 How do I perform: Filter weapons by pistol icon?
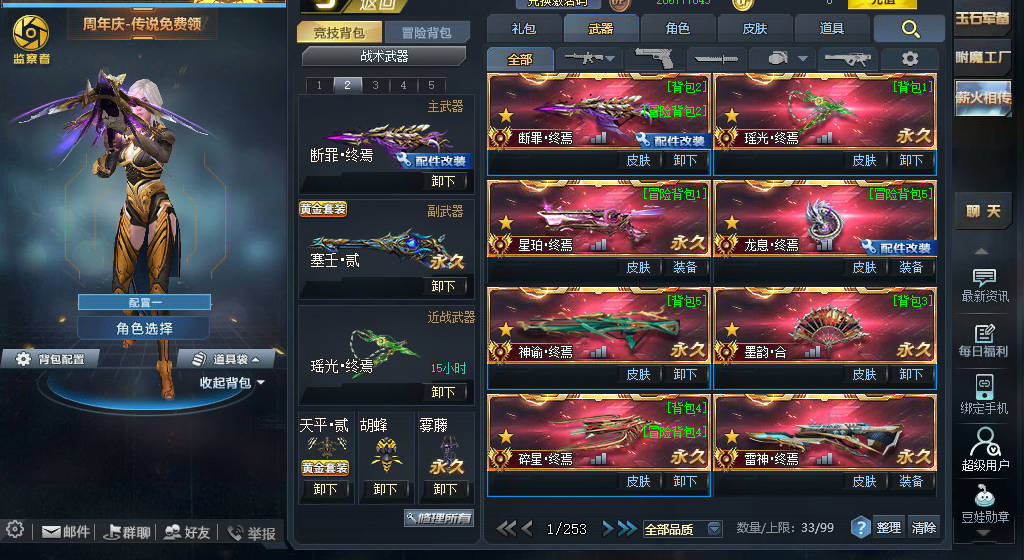[654, 59]
